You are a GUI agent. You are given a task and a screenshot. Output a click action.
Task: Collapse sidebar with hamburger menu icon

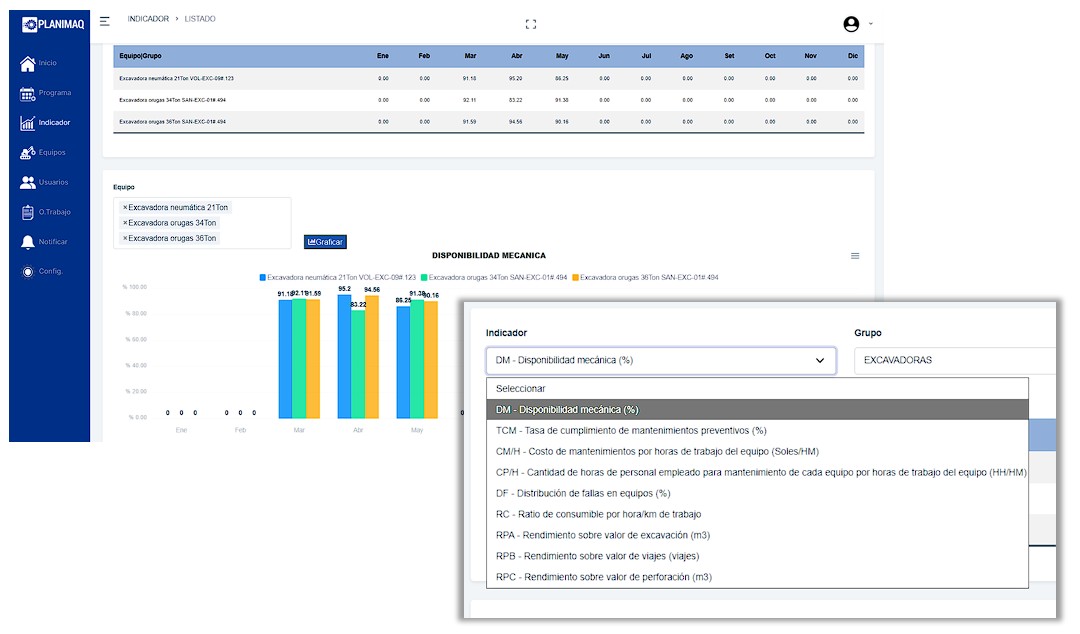coord(105,21)
